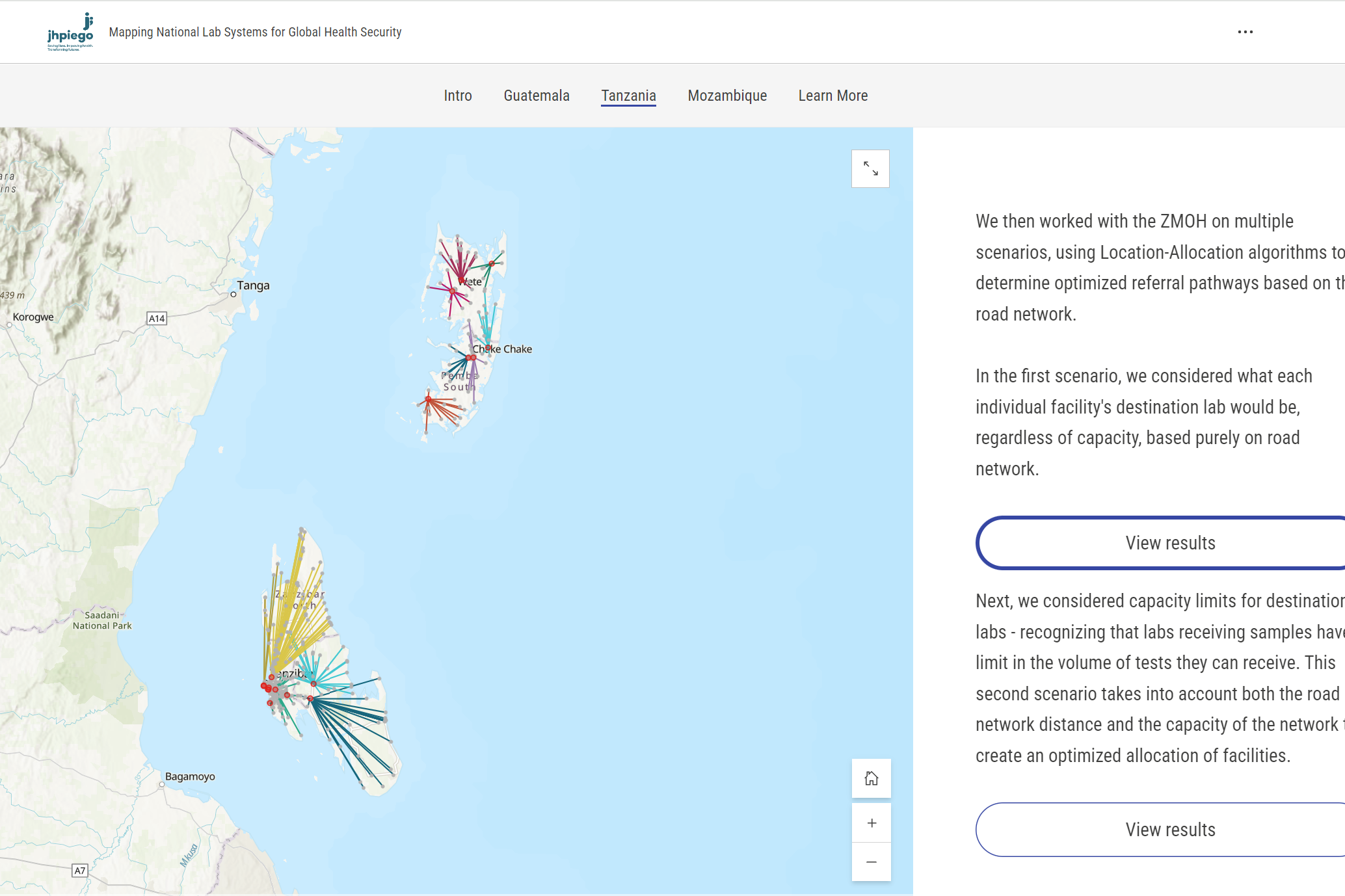Click the Bagamoyo town label
Image resolution: width=1345 pixels, height=896 pixels.
pyautogui.click(x=190, y=776)
